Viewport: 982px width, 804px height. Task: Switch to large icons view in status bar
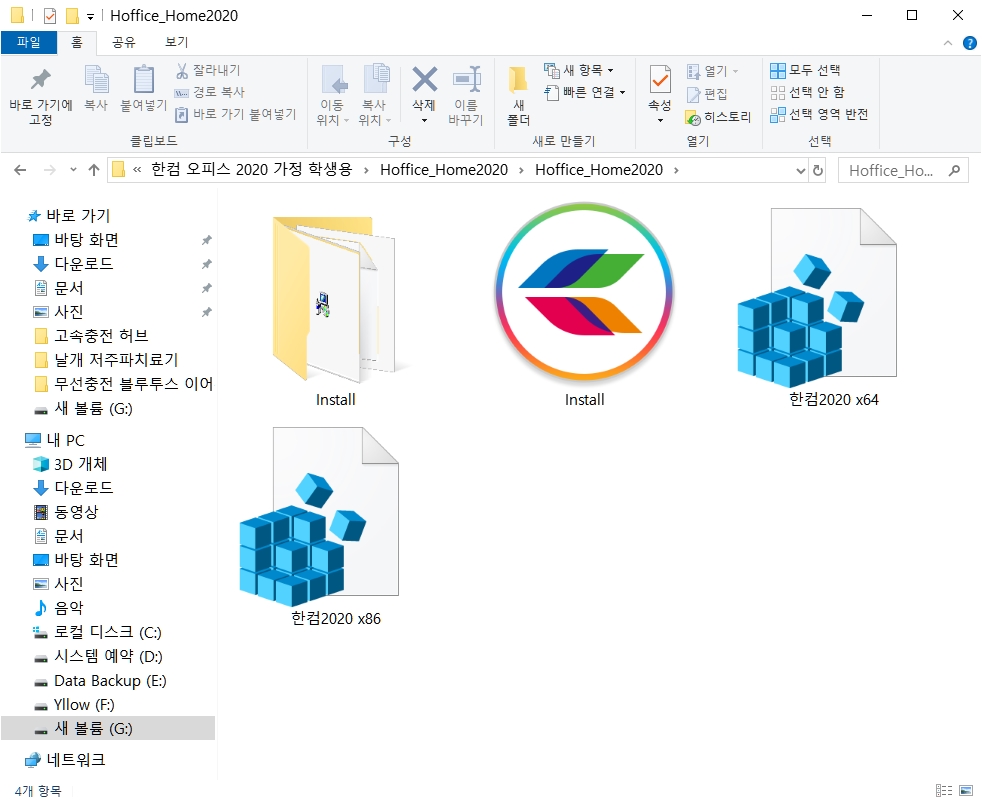tap(966, 790)
